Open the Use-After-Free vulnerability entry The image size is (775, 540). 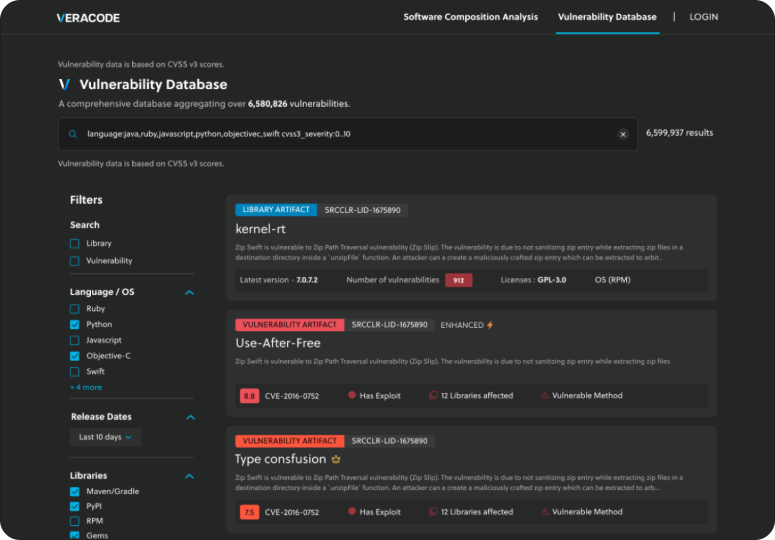[x=278, y=343]
